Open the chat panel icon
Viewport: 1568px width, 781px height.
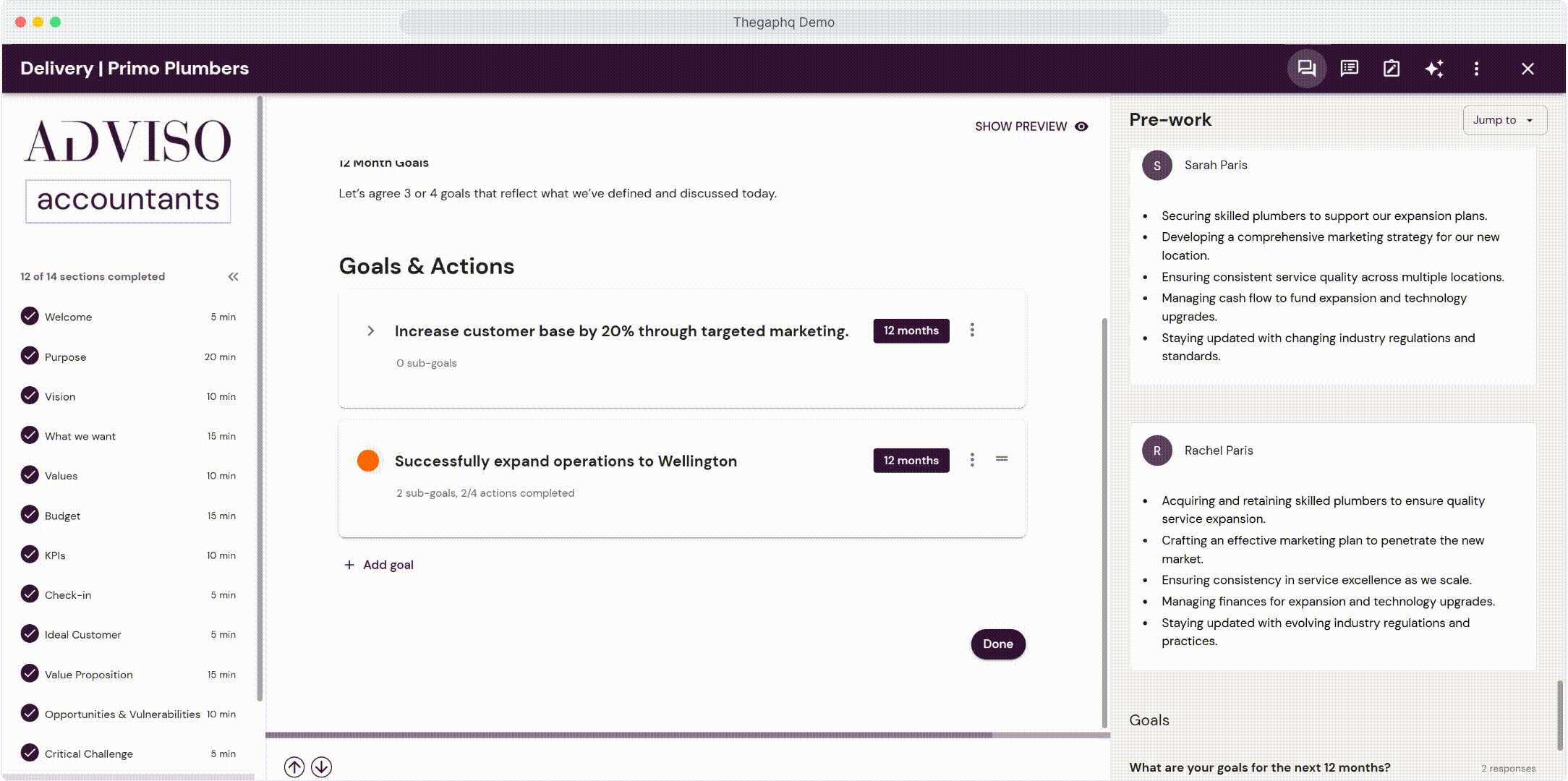pyautogui.click(x=1307, y=69)
